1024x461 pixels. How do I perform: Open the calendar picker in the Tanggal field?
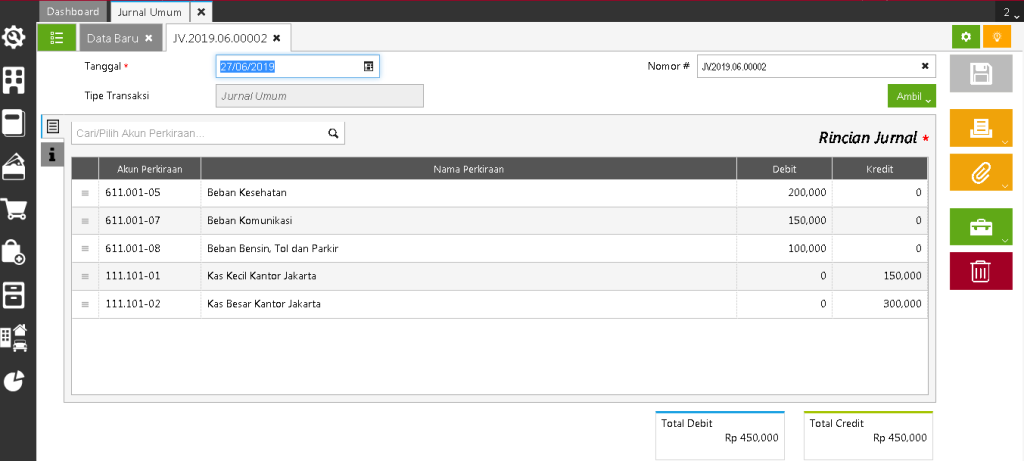tap(368, 67)
